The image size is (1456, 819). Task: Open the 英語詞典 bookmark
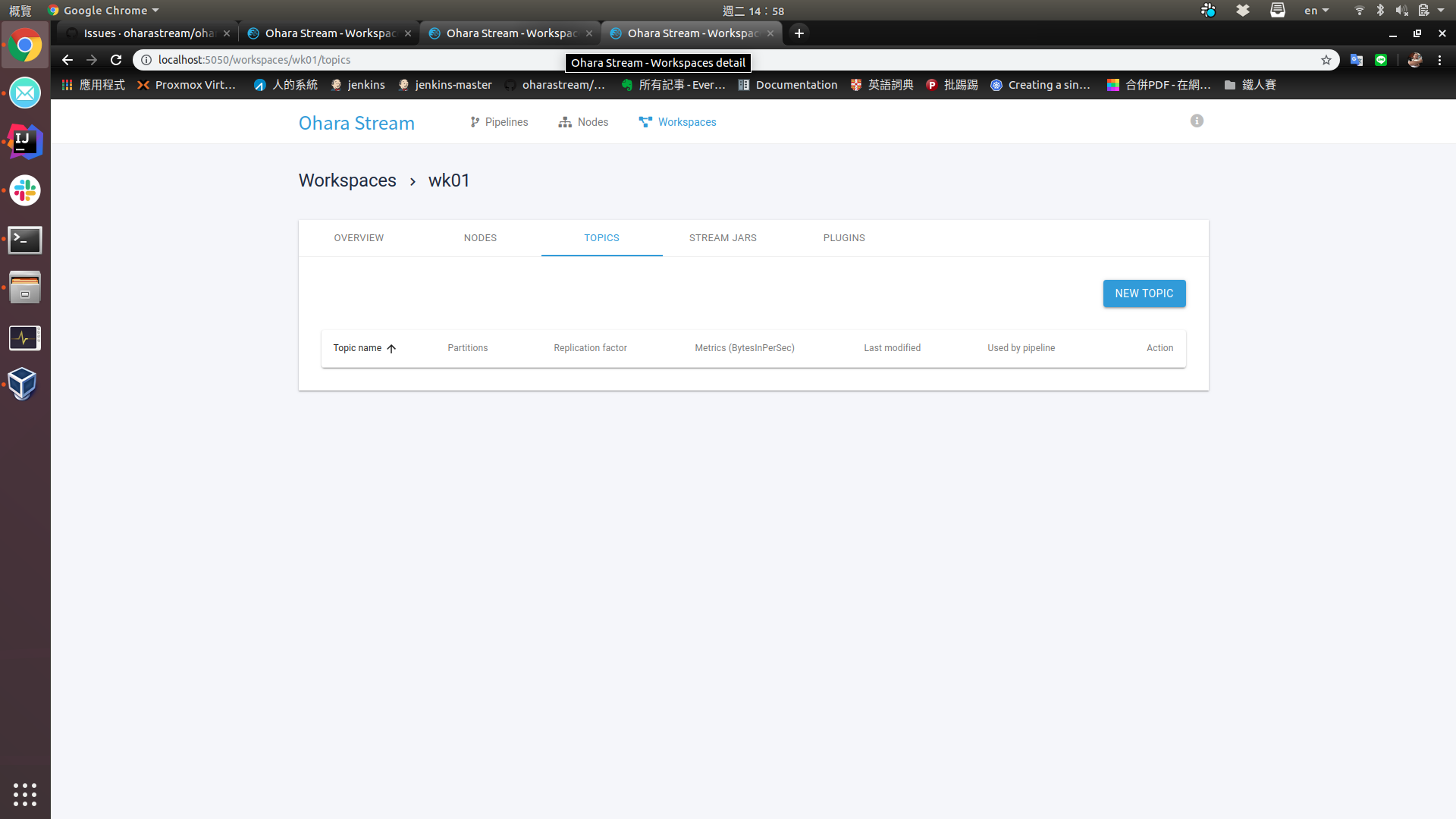(x=882, y=85)
